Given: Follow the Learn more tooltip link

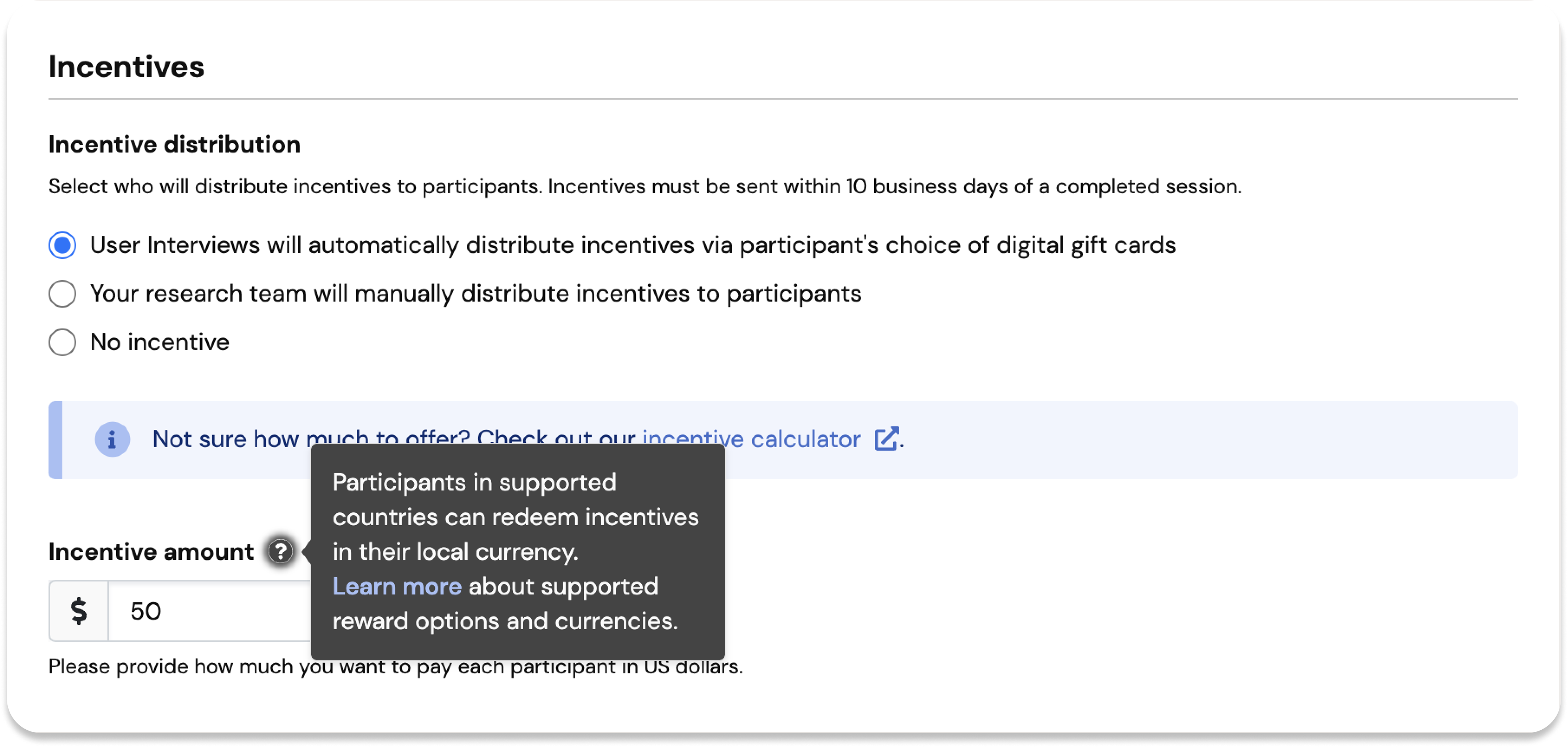Looking at the screenshot, I should pyautogui.click(x=397, y=586).
